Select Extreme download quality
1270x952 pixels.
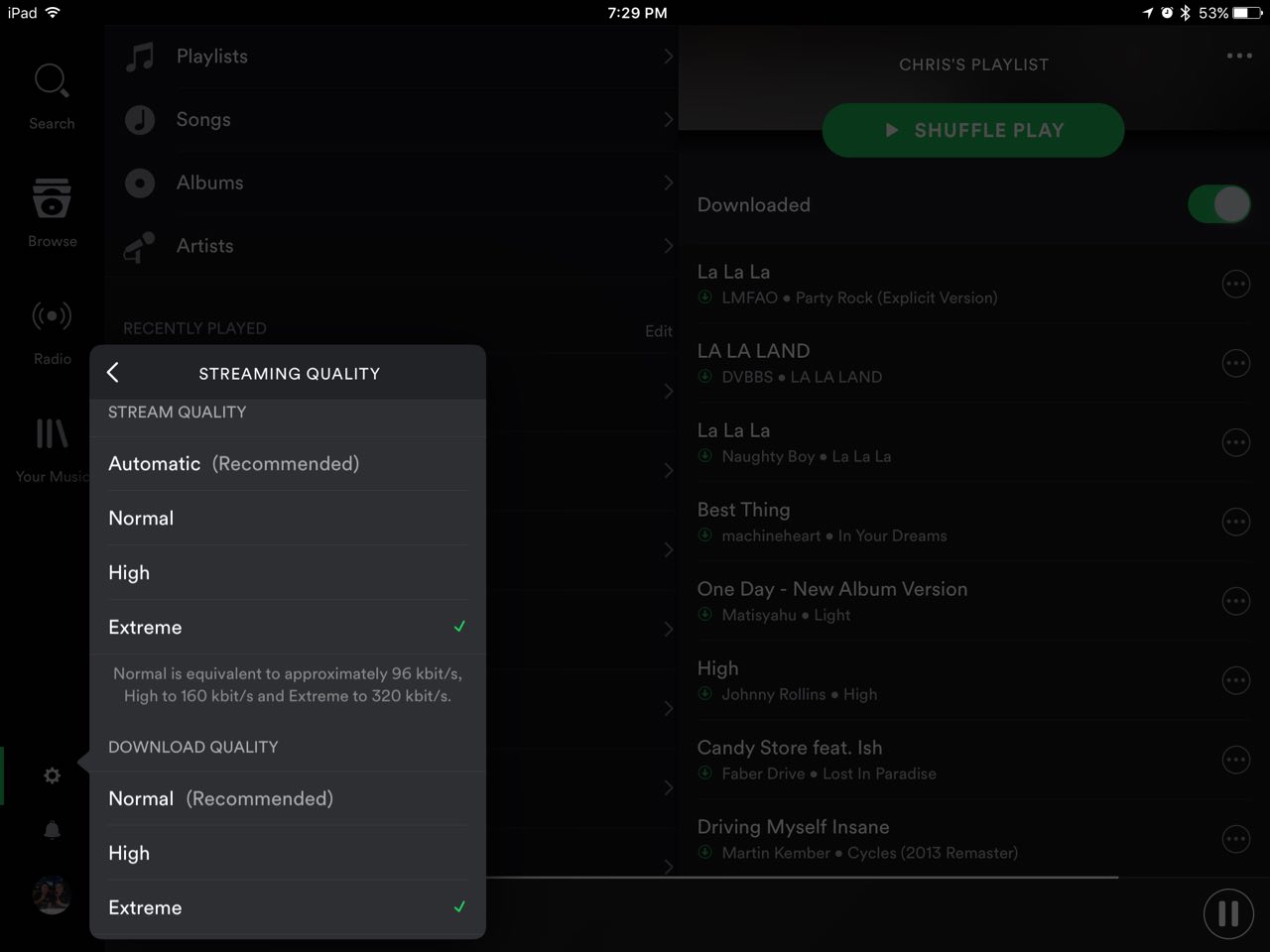288,908
